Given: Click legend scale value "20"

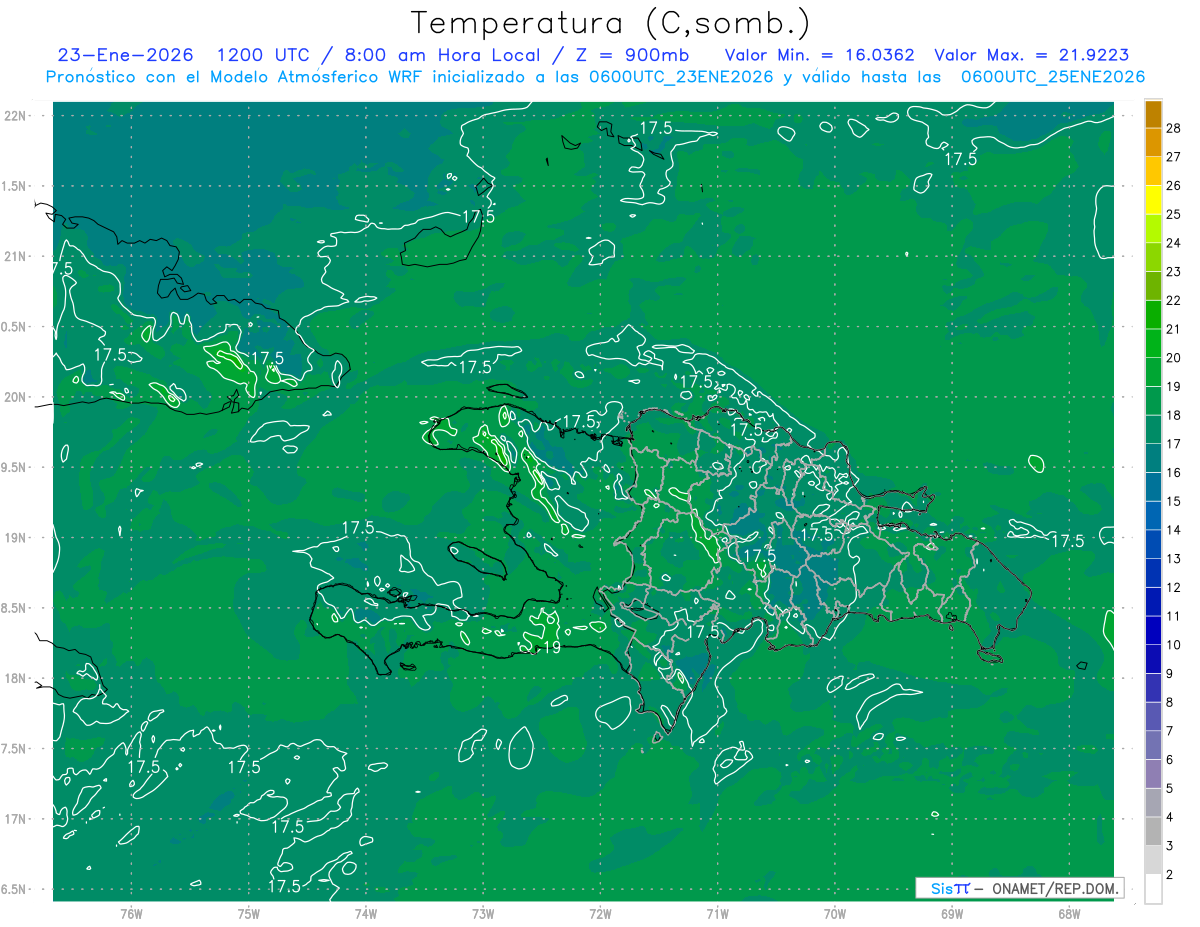Looking at the screenshot, I should click(x=1174, y=358).
